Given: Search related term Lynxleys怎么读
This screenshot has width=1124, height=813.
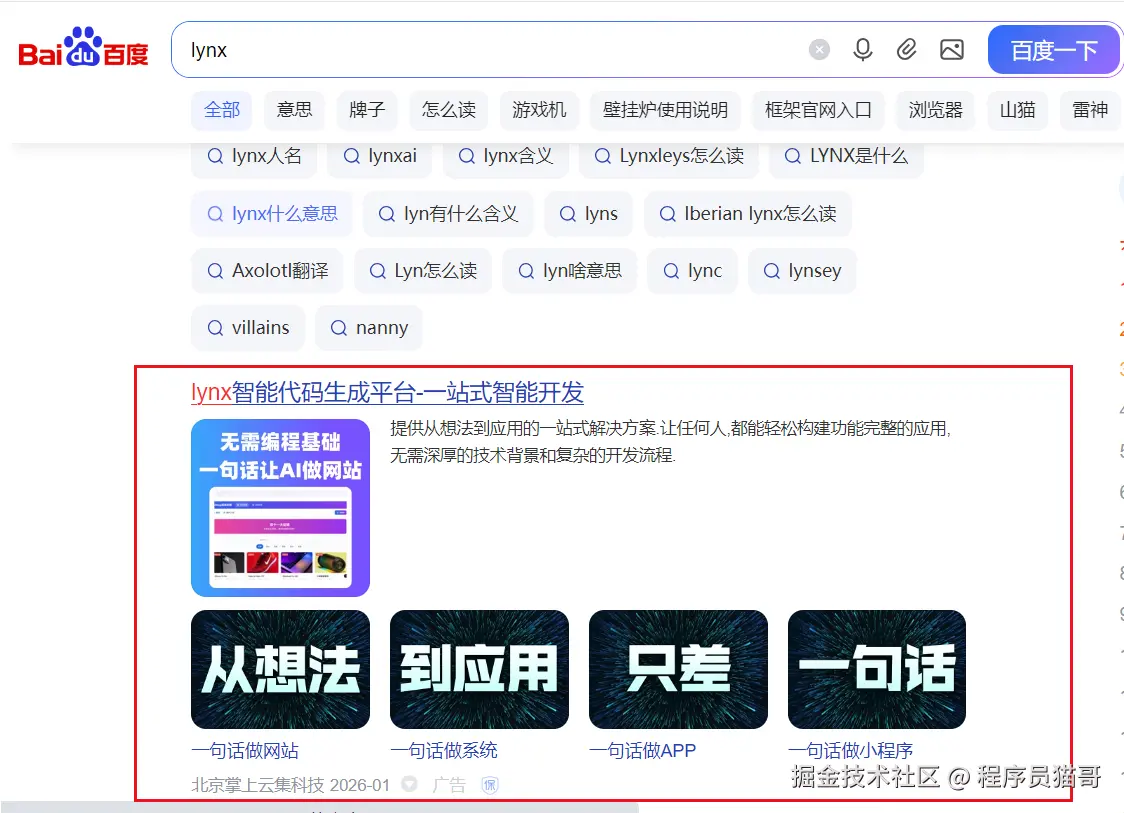Looking at the screenshot, I should pyautogui.click(x=669, y=156).
